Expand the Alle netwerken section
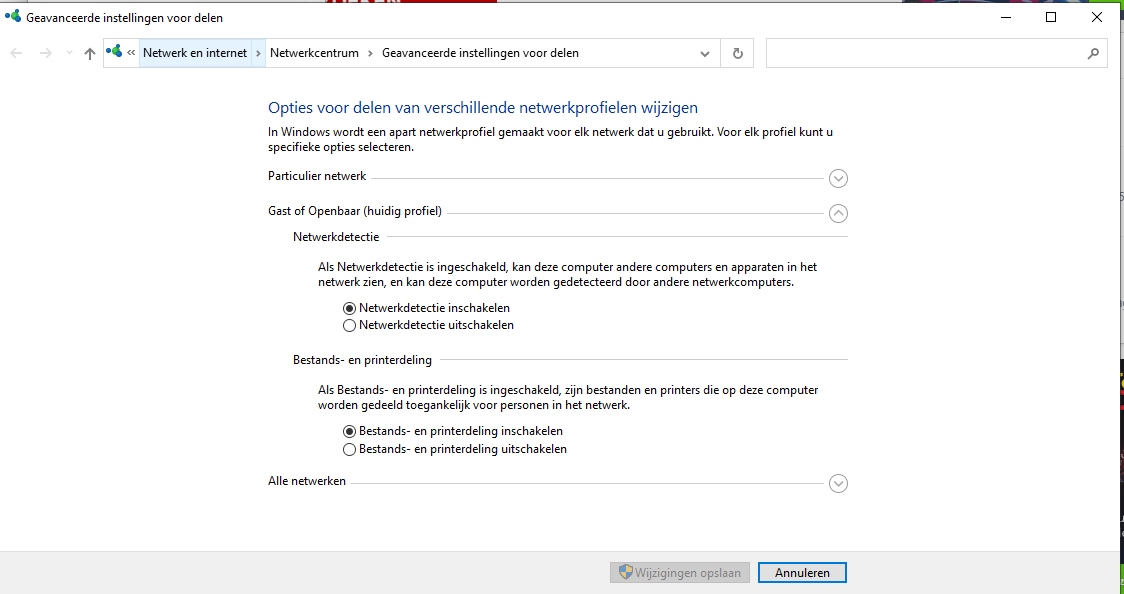The image size is (1124, 594). [838, 484]
